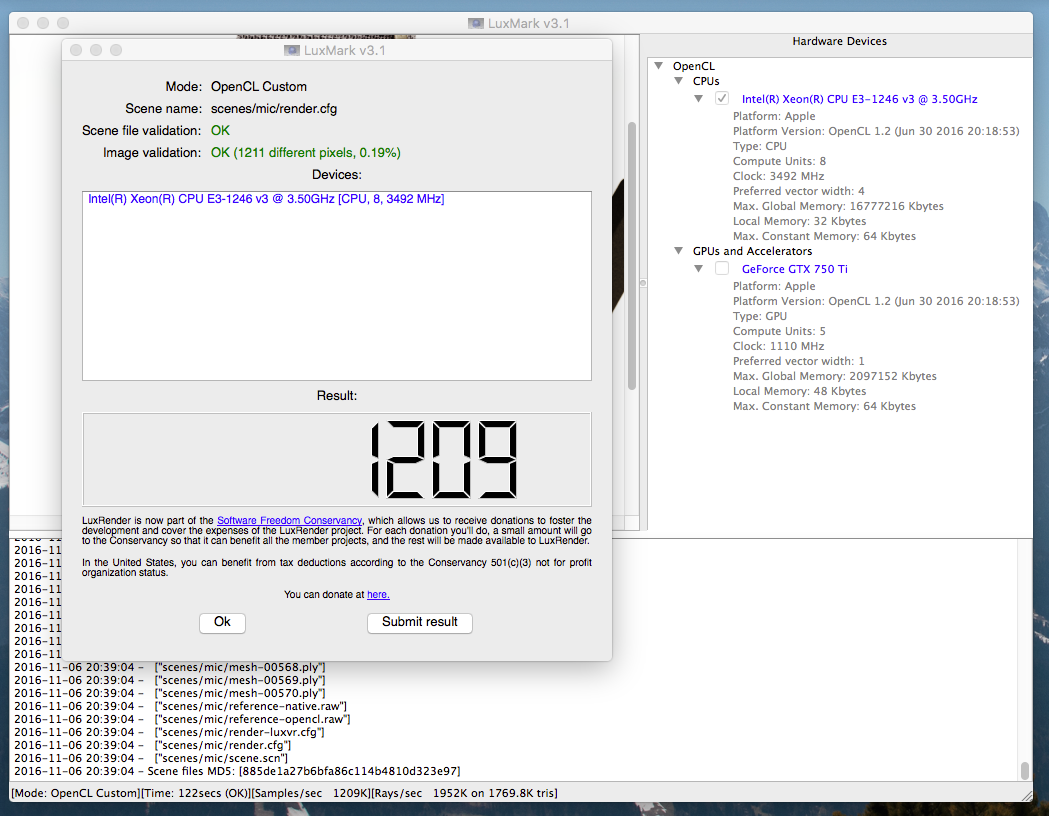Click the LuxMark icon in dialog title
Viewport: 1049px width, 816px height.
click(x=292, y=50)
